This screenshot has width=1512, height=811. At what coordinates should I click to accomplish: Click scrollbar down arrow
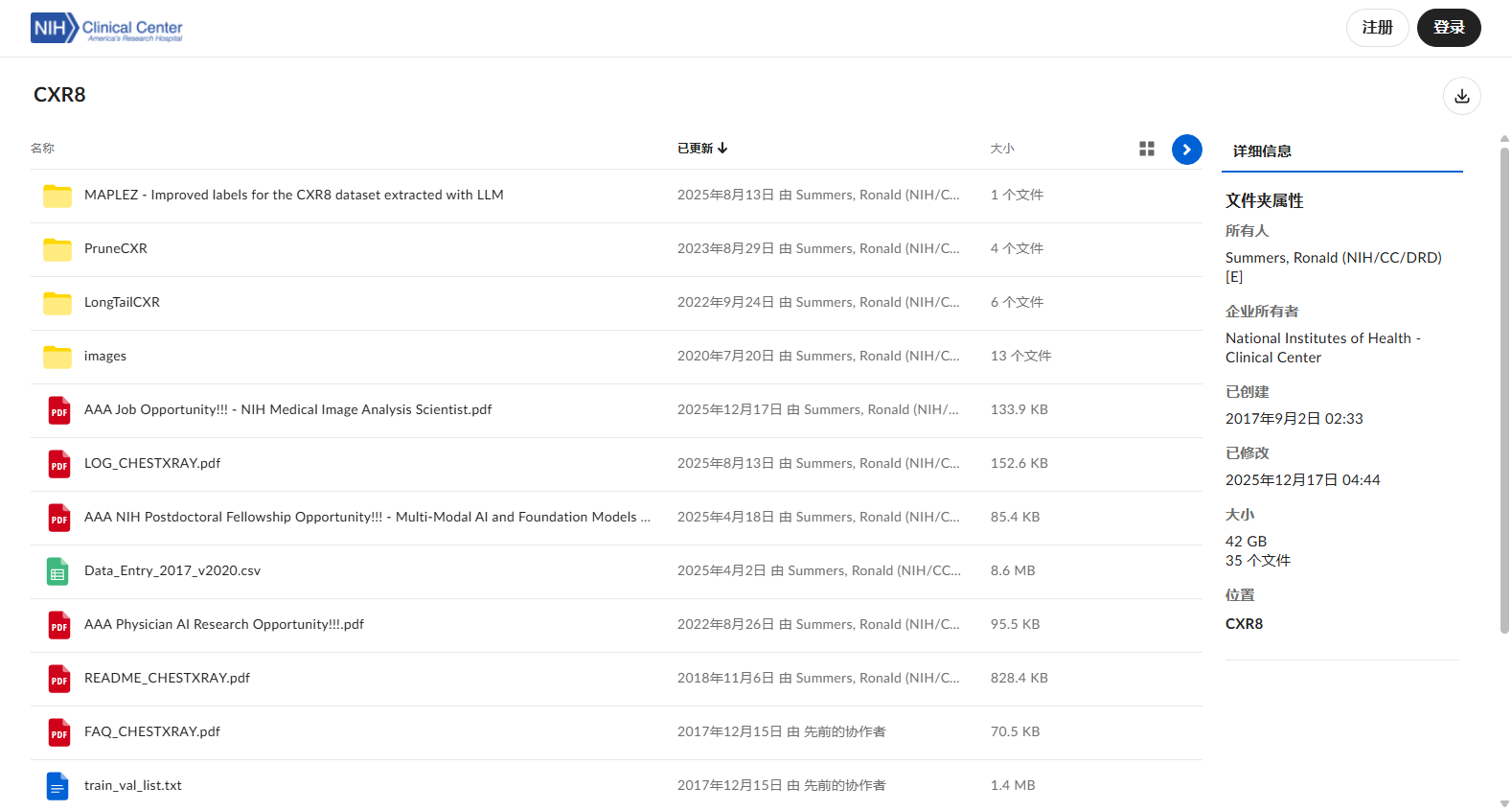[x=1504, y=804]
